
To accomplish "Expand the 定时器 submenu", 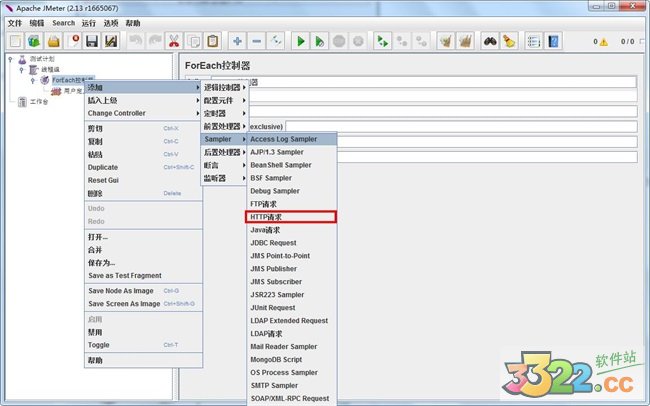I will (224, 113).
